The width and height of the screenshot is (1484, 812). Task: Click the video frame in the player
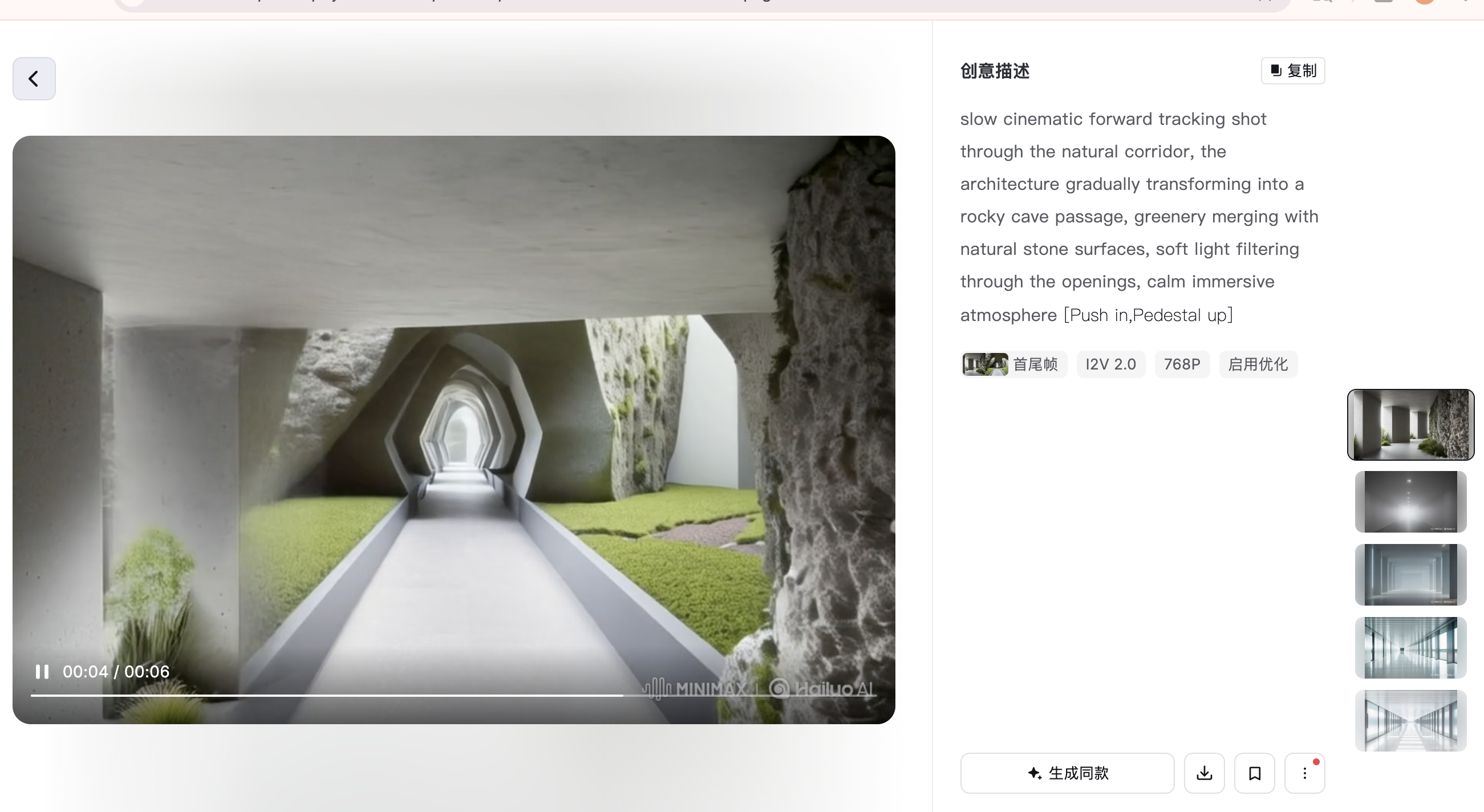453,403
